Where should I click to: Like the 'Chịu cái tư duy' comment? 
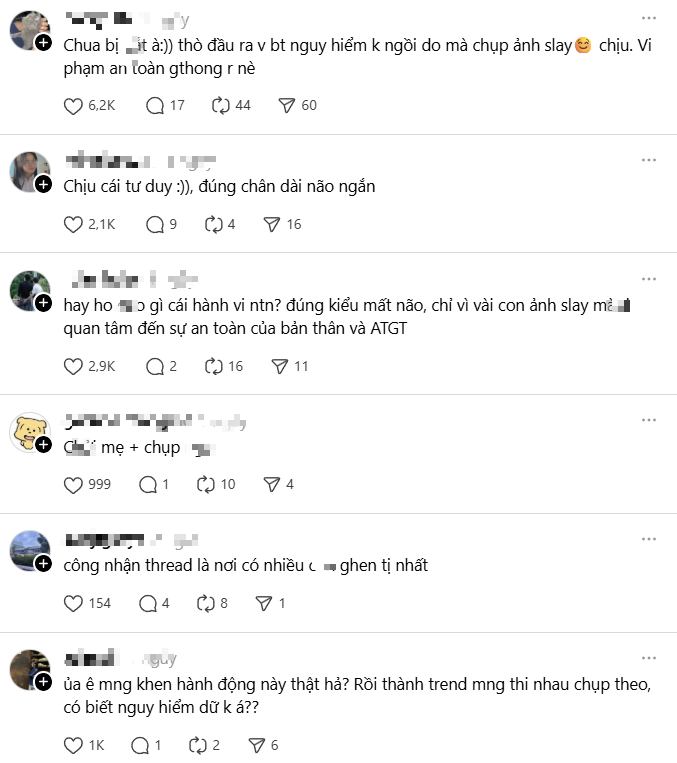tap(73, 225)
